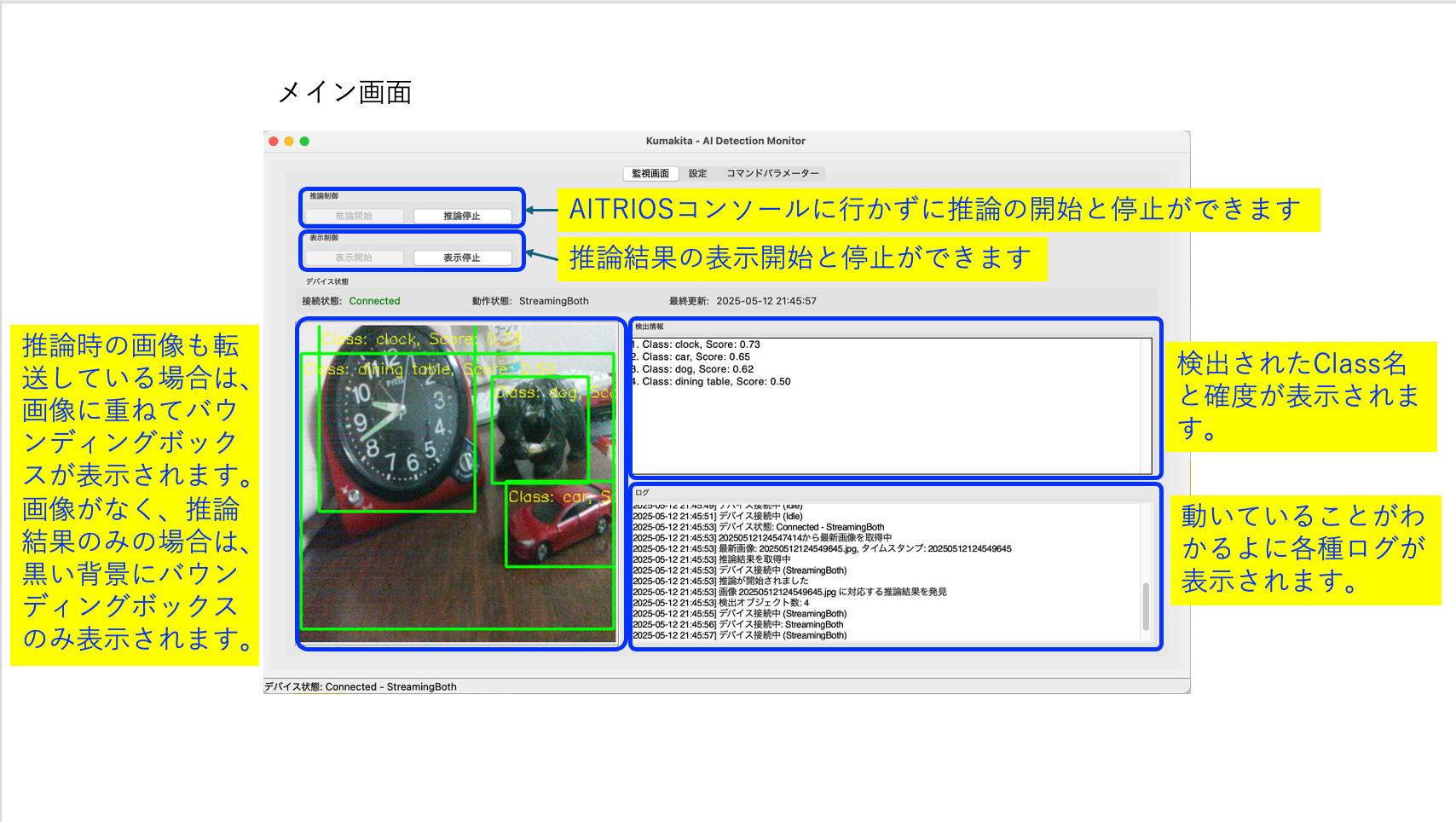Select detection row 'Class: car, Score: 0.65'
This screenshot has height=822, width=1456.
click(690, 357)
